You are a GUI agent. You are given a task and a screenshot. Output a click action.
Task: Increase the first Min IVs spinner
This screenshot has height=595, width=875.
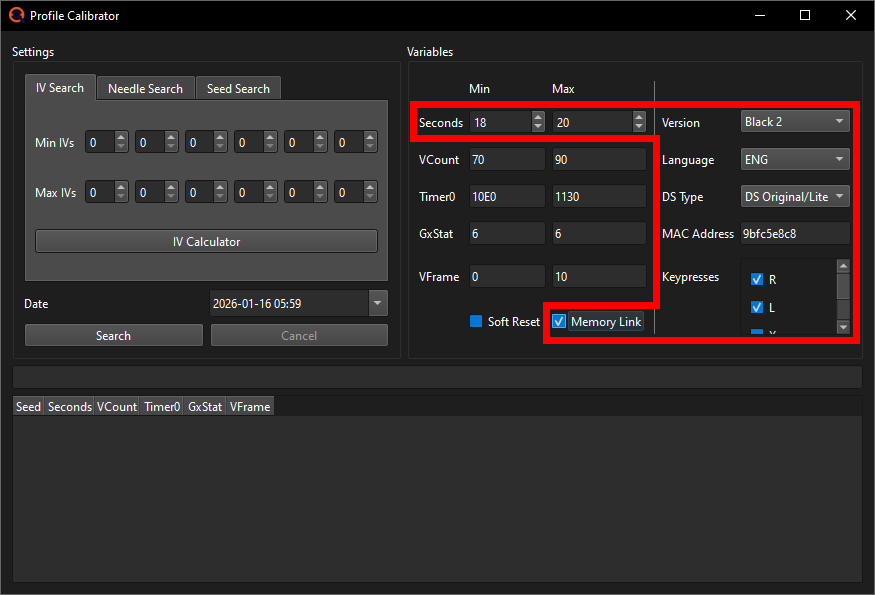click(x=123, y=137)
